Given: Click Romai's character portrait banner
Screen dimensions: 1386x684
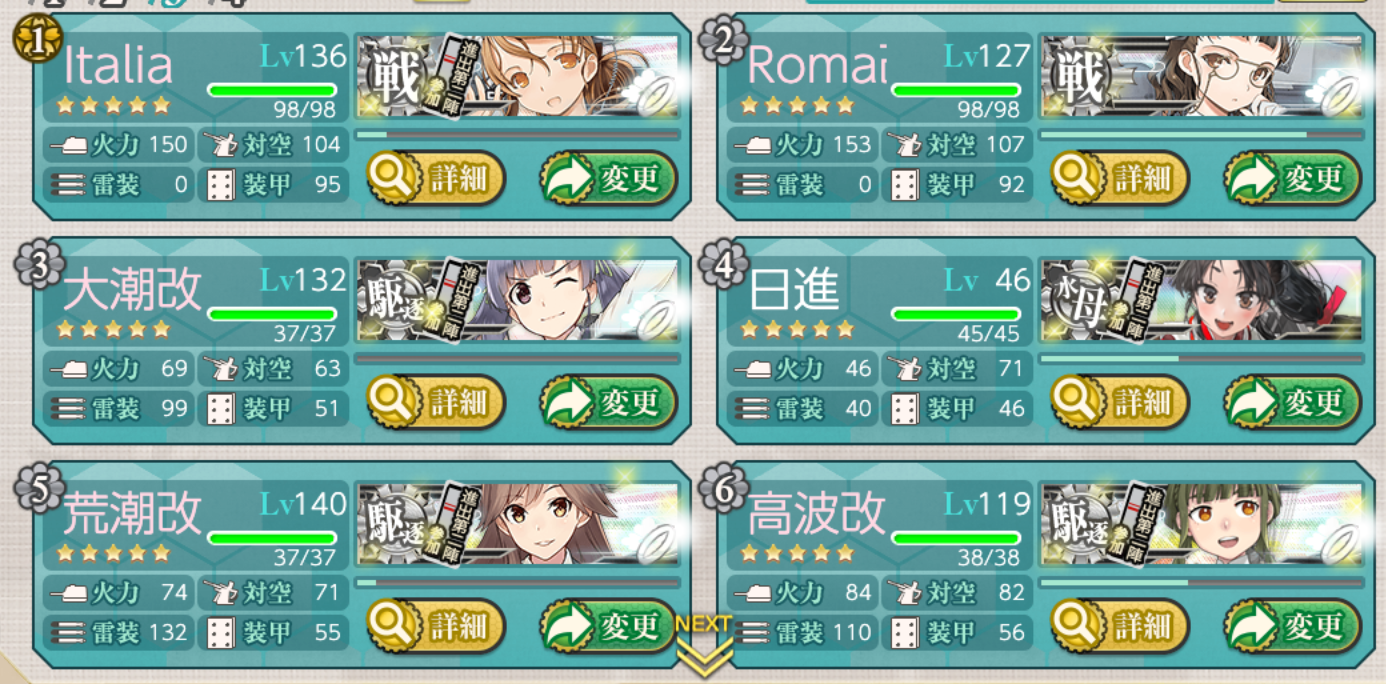Looking at the screenshot, I should pyautogui.click(x=1202, y=76).
